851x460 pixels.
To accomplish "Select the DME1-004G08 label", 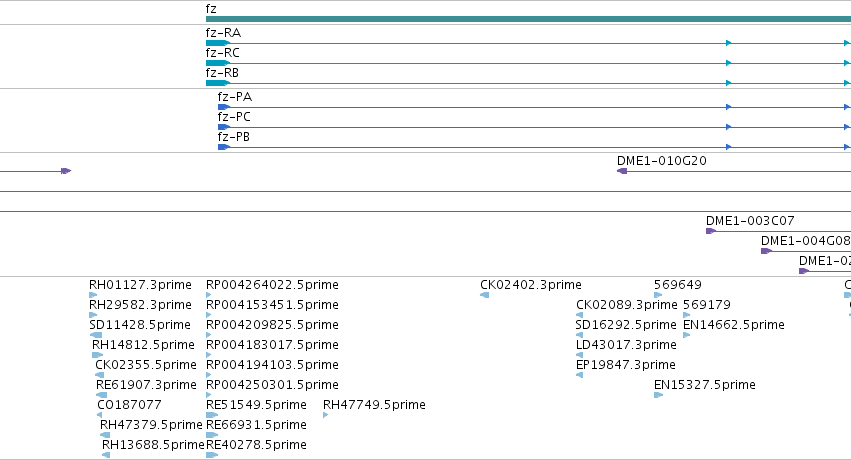I will click(805, 241).
